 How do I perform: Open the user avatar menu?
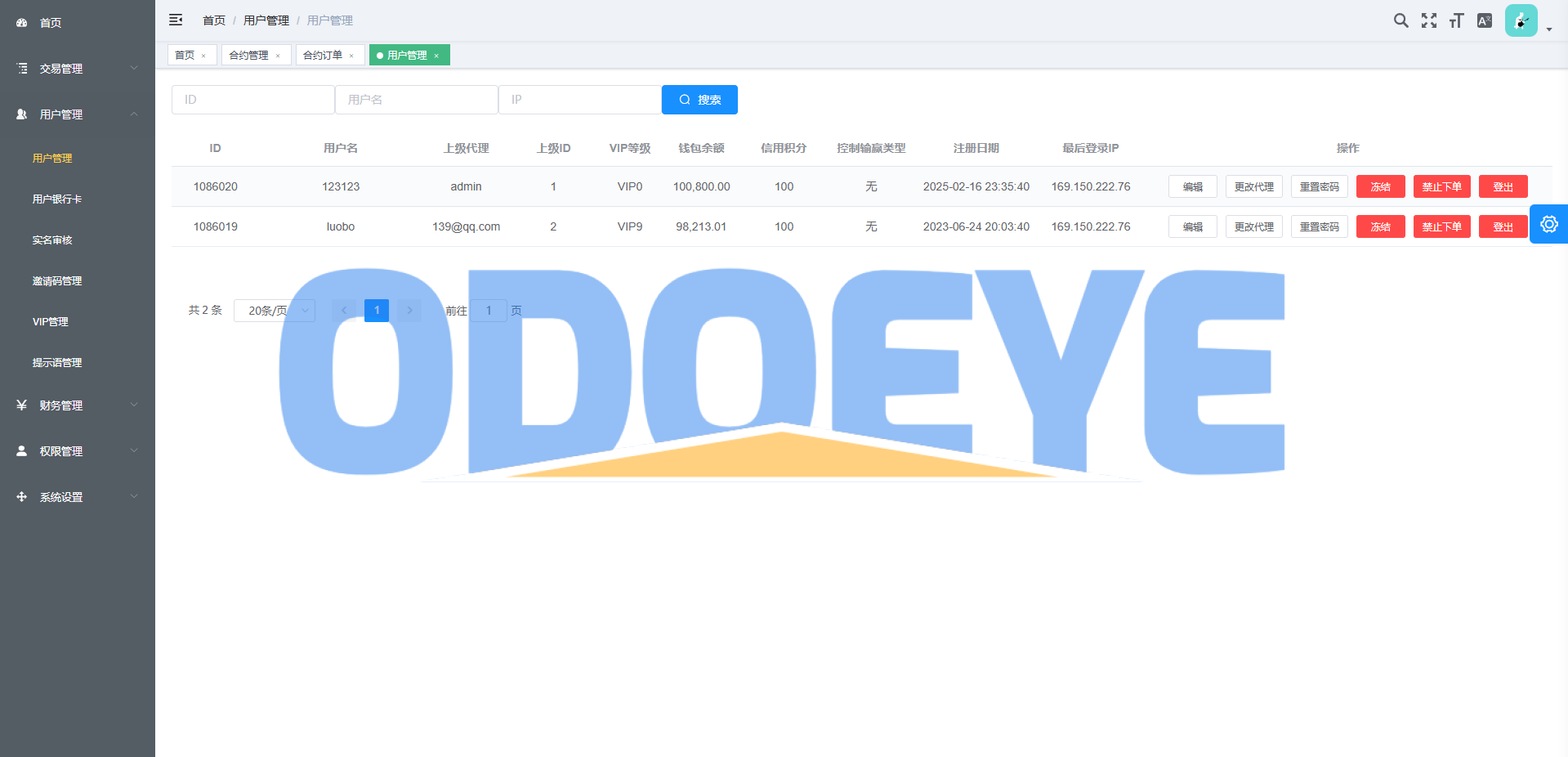pos(1521,20)
